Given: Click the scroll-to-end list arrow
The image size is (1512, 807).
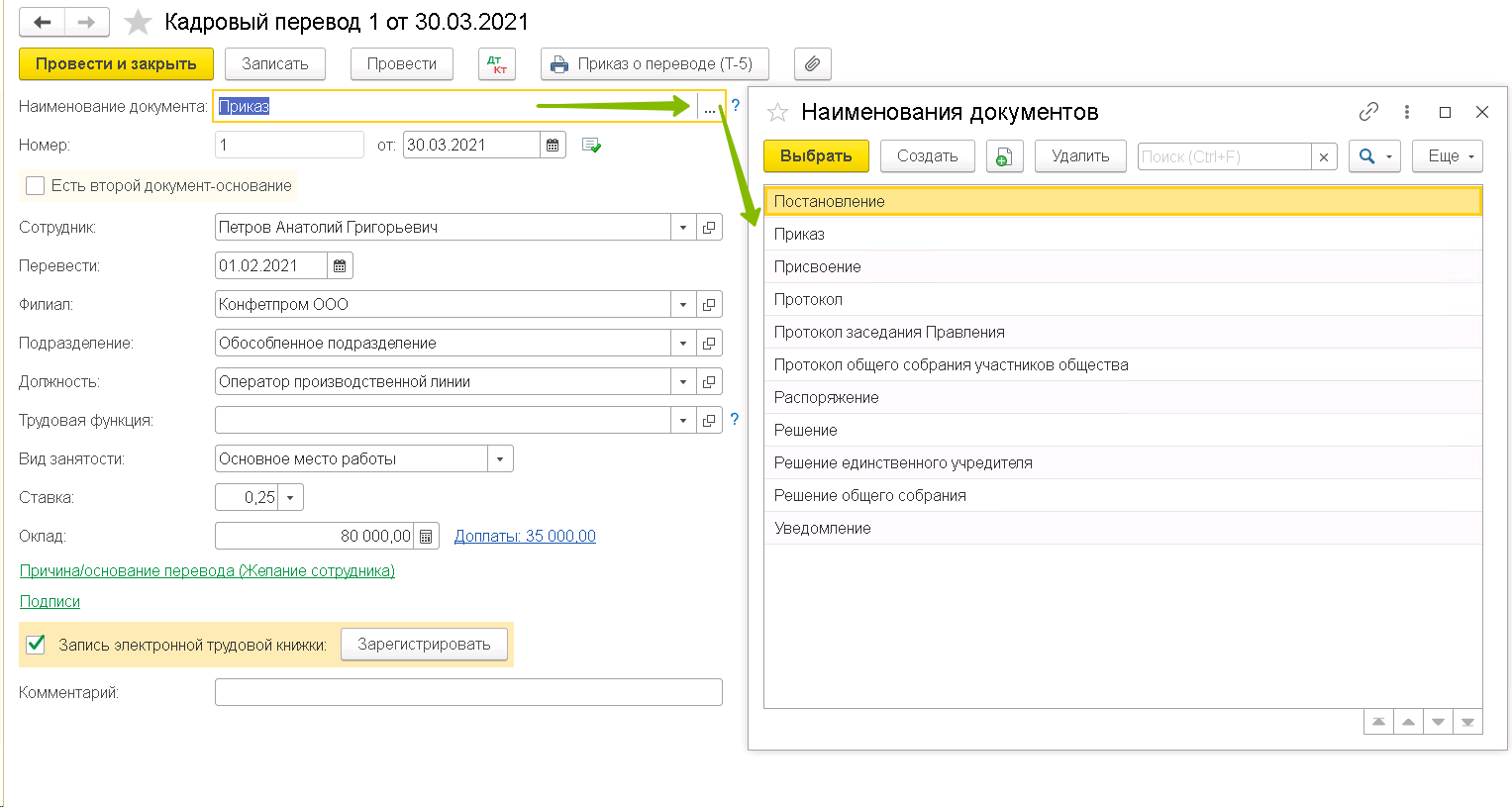Looking at the screenshot, I should [x=1467, y=722].
